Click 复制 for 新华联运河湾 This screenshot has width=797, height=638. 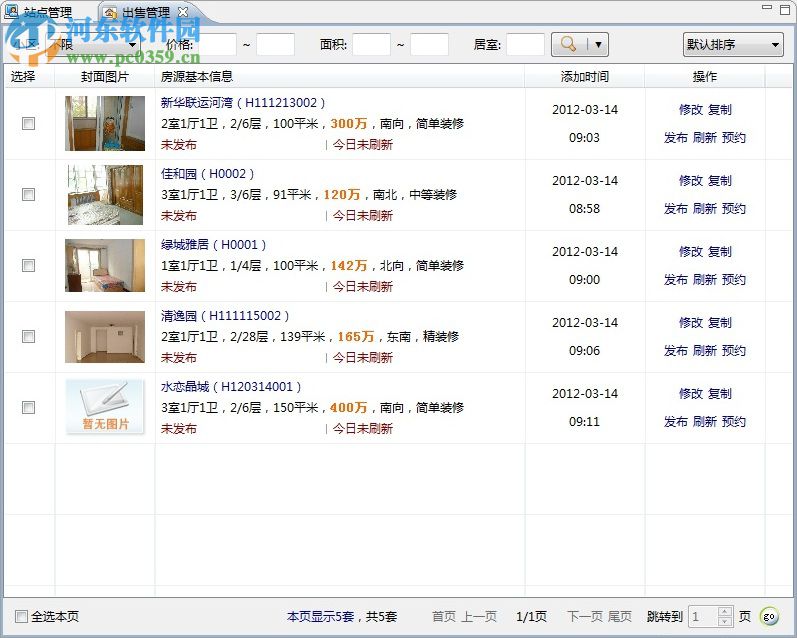[720, 110]
